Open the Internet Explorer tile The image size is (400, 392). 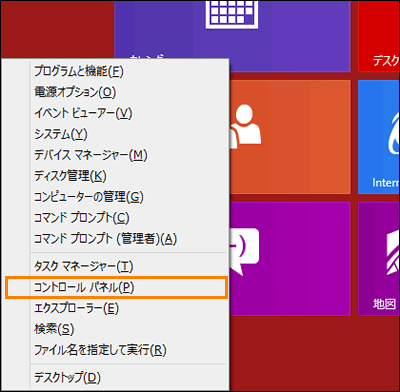click(379, 137)
